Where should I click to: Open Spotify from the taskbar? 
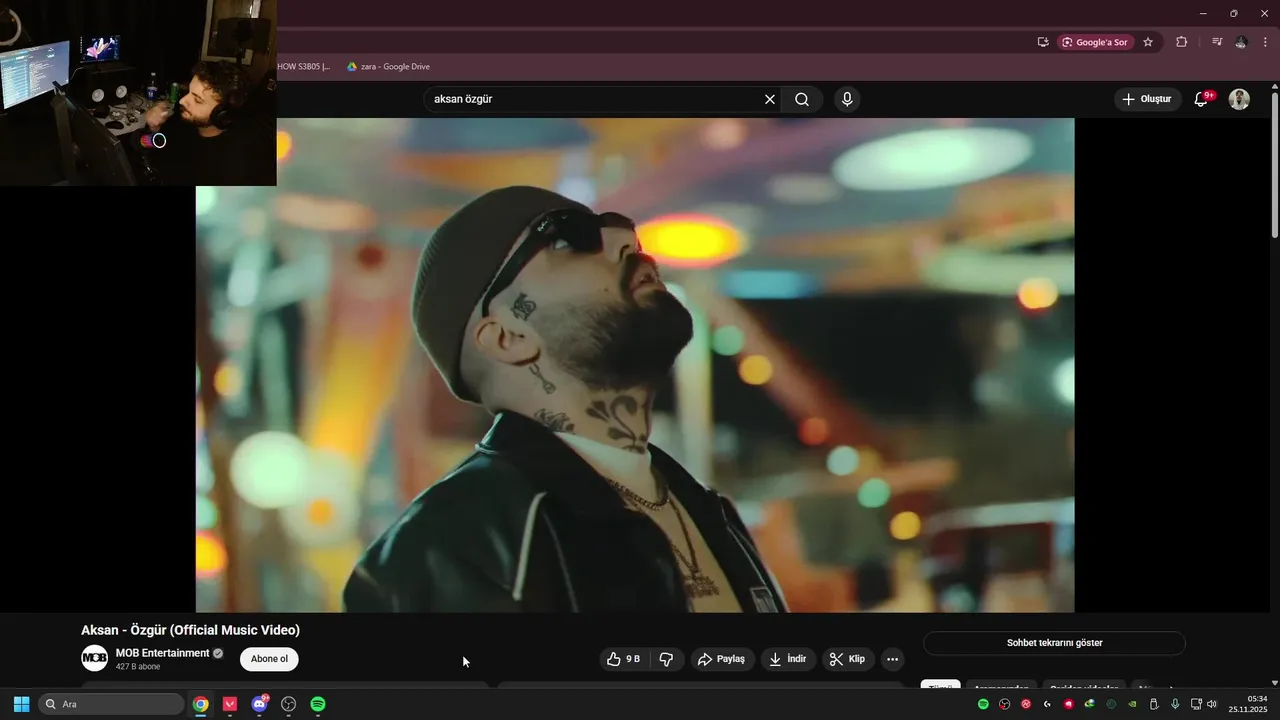(318, 704)
